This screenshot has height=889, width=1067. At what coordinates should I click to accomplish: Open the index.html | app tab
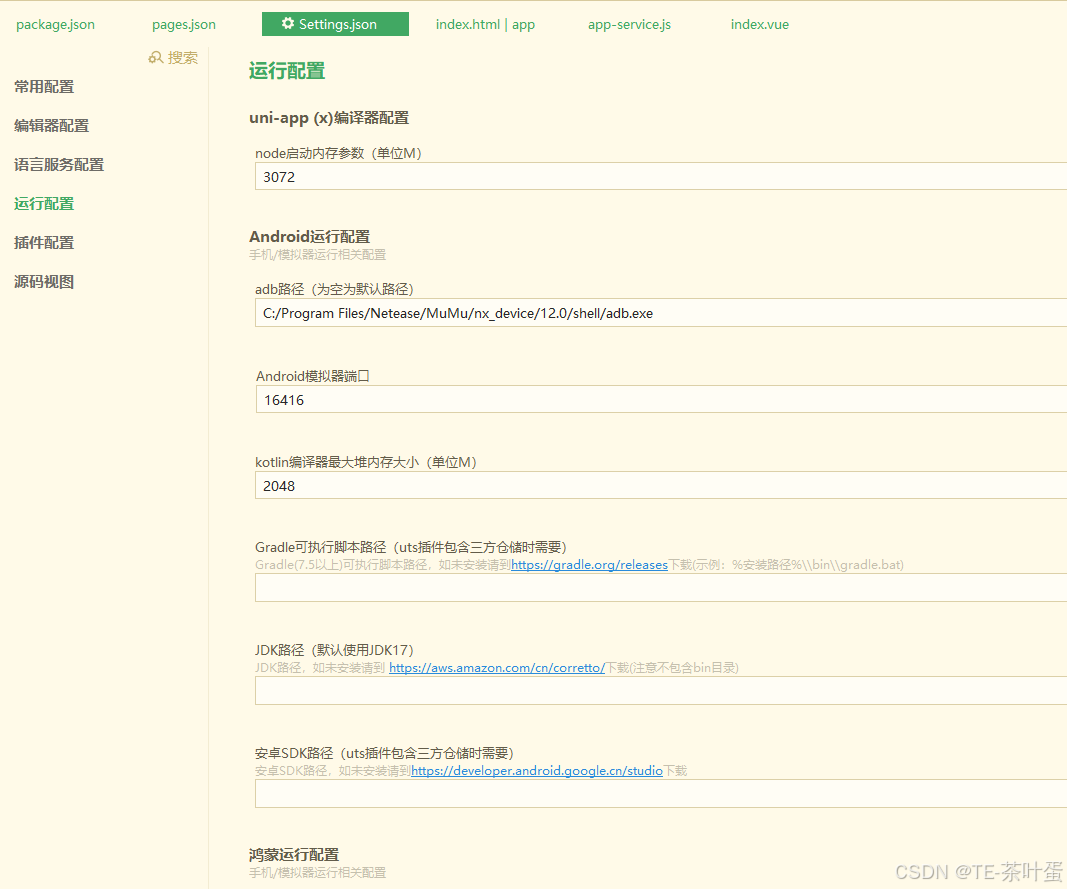(485, 24)
